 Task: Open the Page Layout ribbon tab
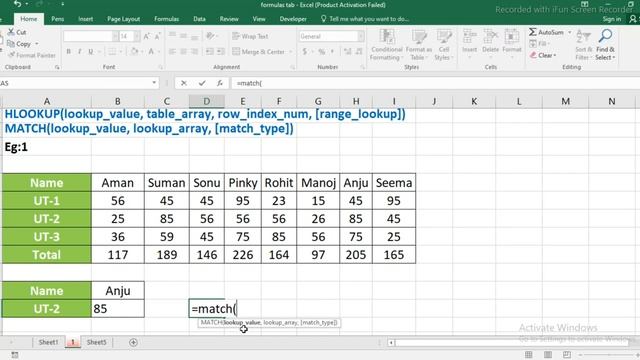tap(123, 19)
